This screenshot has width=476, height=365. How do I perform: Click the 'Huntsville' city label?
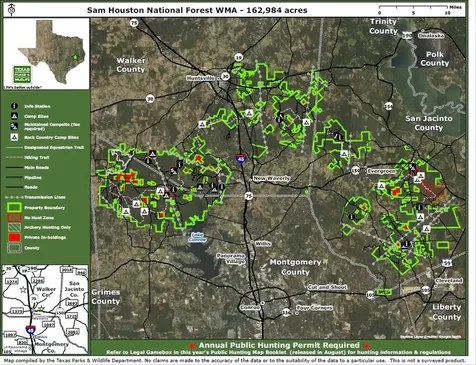pyautogui.click(x=201, y=78)
